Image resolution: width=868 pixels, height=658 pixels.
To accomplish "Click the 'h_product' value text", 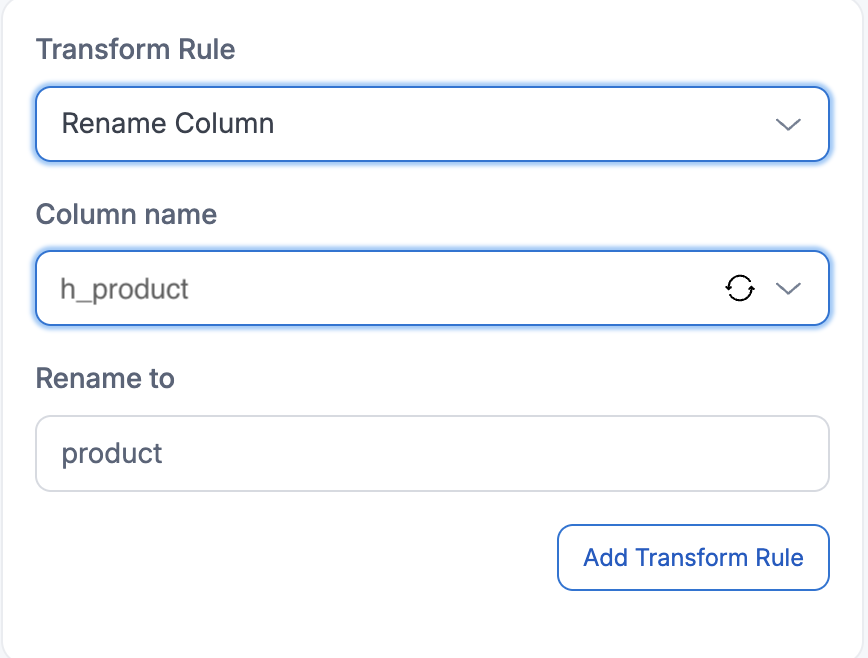I will coord(125,290).
